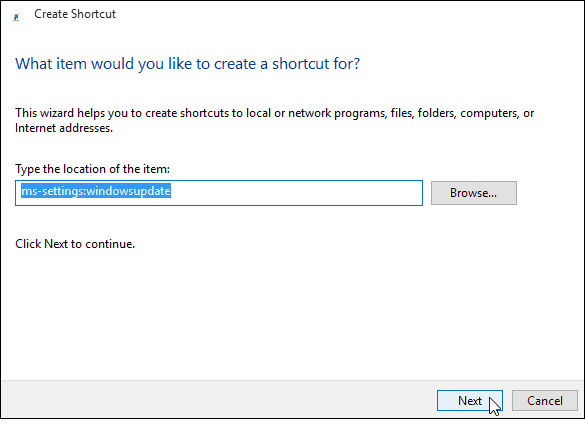The width and height of the screenshot is (585, 429).
Task: Click the shortcut arrow icon in title bar
Action: [16, 17]
